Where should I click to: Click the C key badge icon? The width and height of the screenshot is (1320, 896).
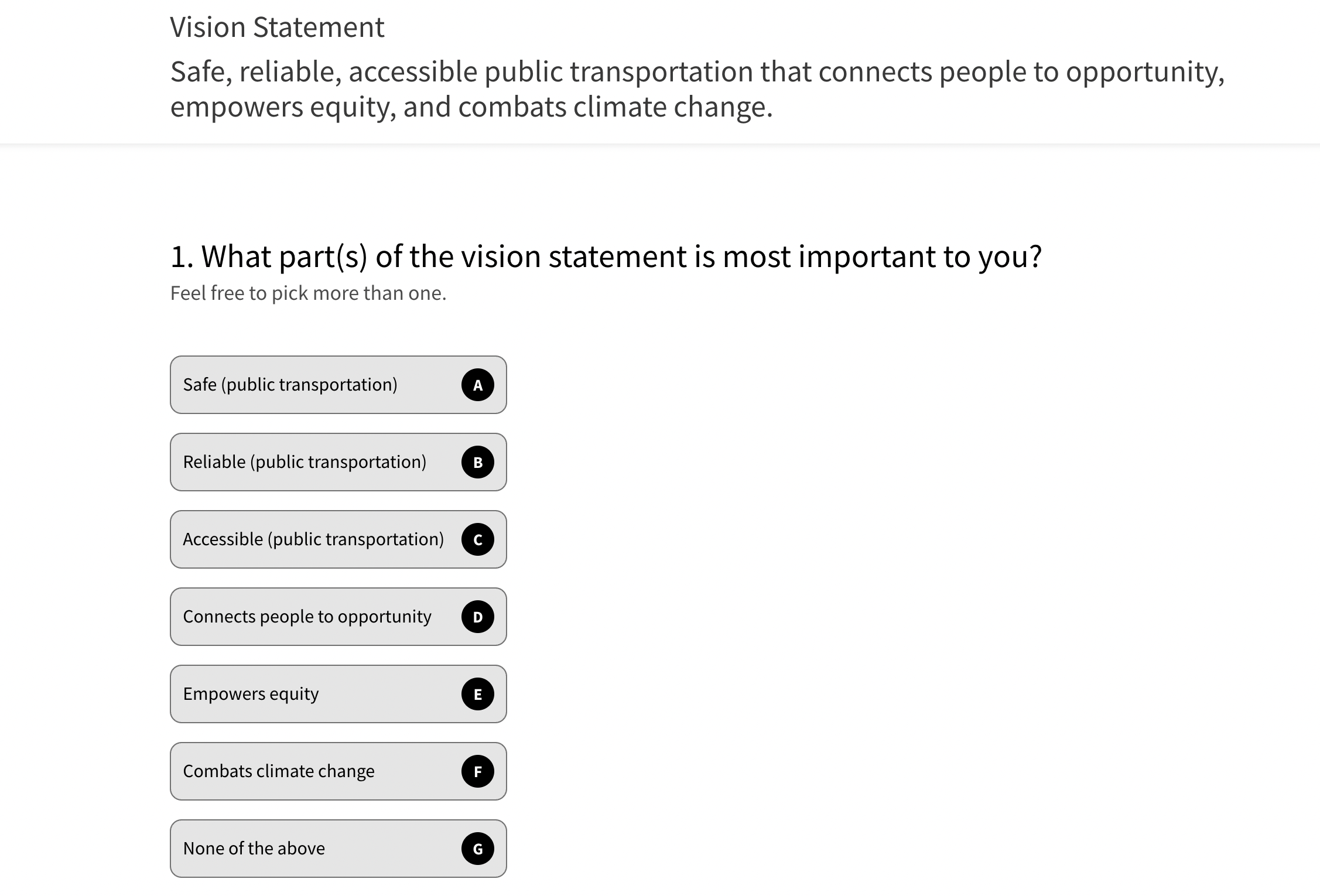pyautogui.click(x=478, y=539)
